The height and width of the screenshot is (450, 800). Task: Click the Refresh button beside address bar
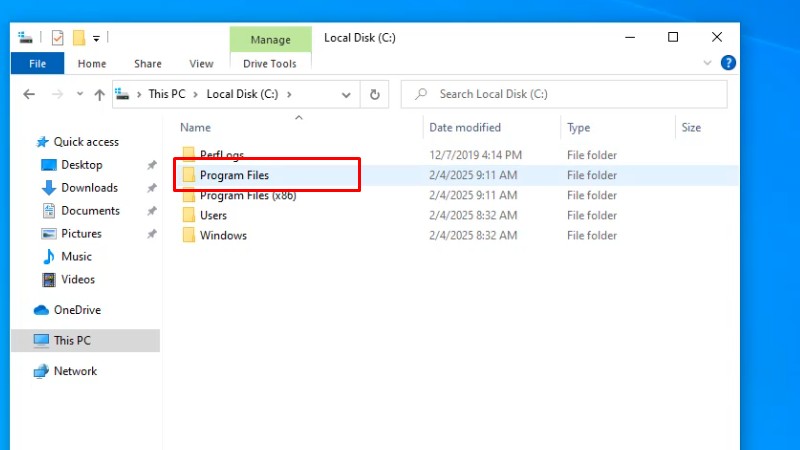tap(374, 94)
